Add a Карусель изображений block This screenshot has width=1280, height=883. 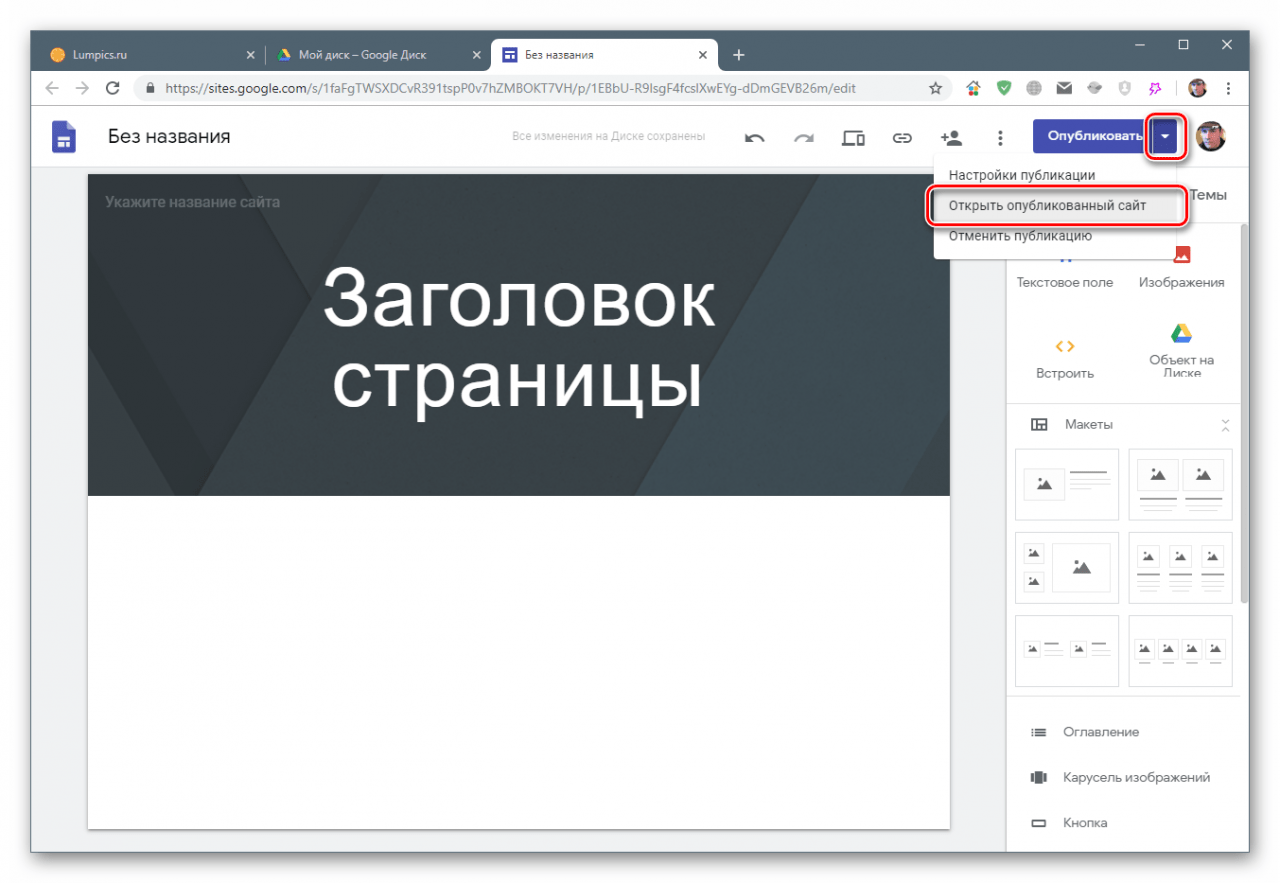tap(1120, 777)
